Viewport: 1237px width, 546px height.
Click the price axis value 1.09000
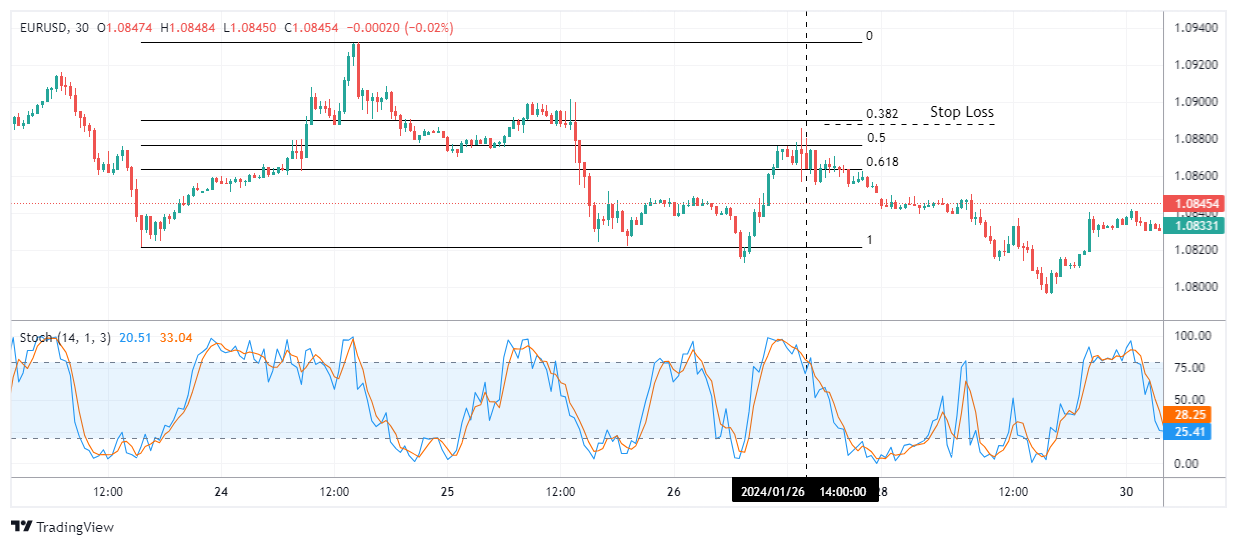point(1197,102)
